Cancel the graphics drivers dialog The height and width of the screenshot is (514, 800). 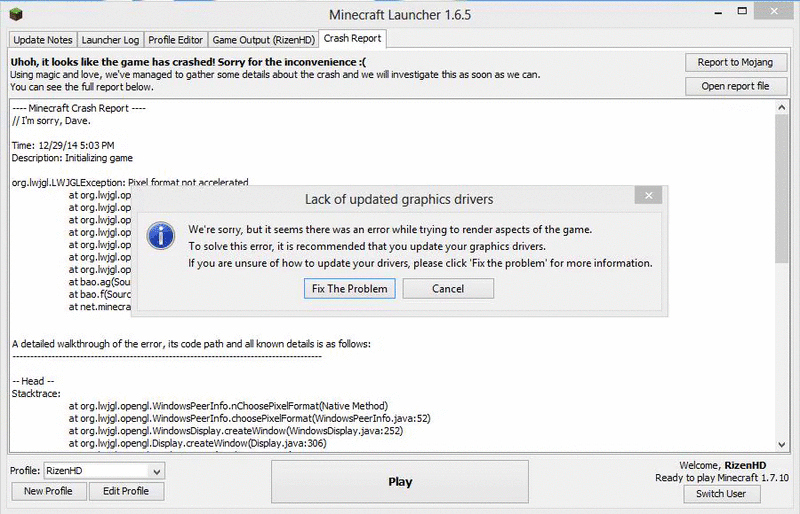[x=448, y=289]
